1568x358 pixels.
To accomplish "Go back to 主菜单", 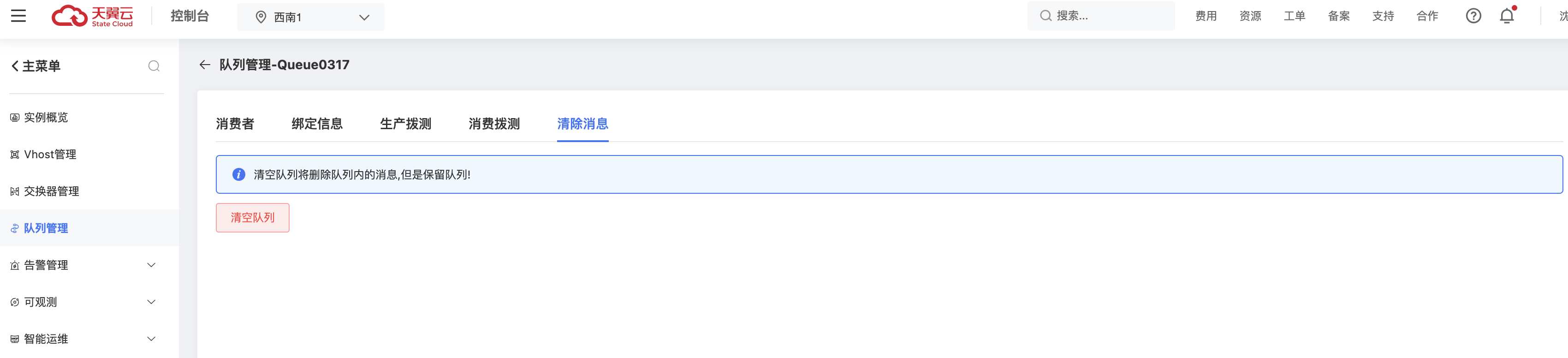I will (x=36, y=66).
